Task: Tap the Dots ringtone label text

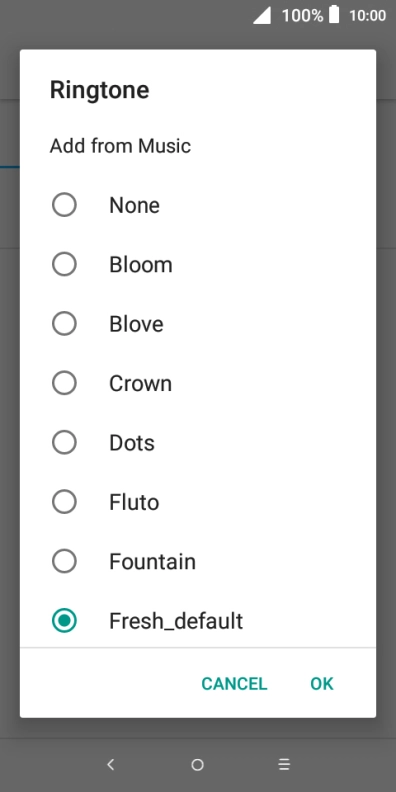Action: (132, 442)
